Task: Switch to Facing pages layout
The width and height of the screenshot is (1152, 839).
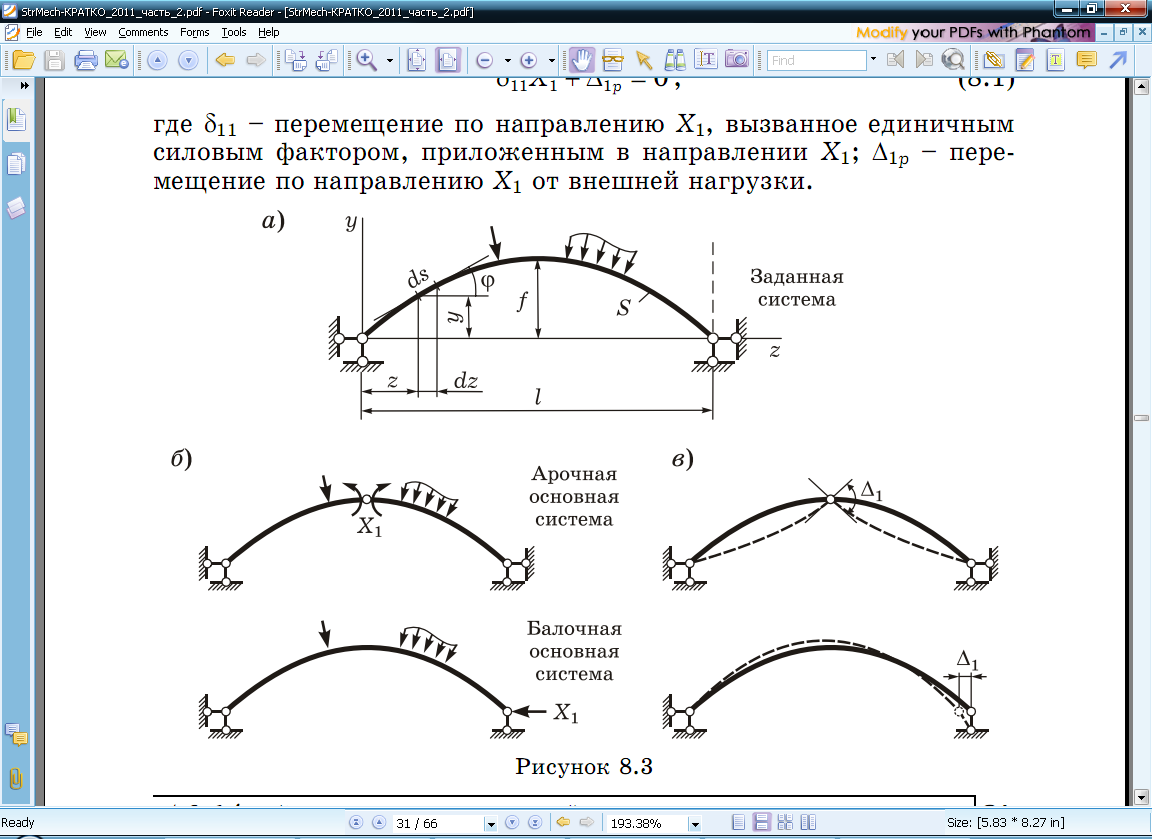Action: click(808, 823)
